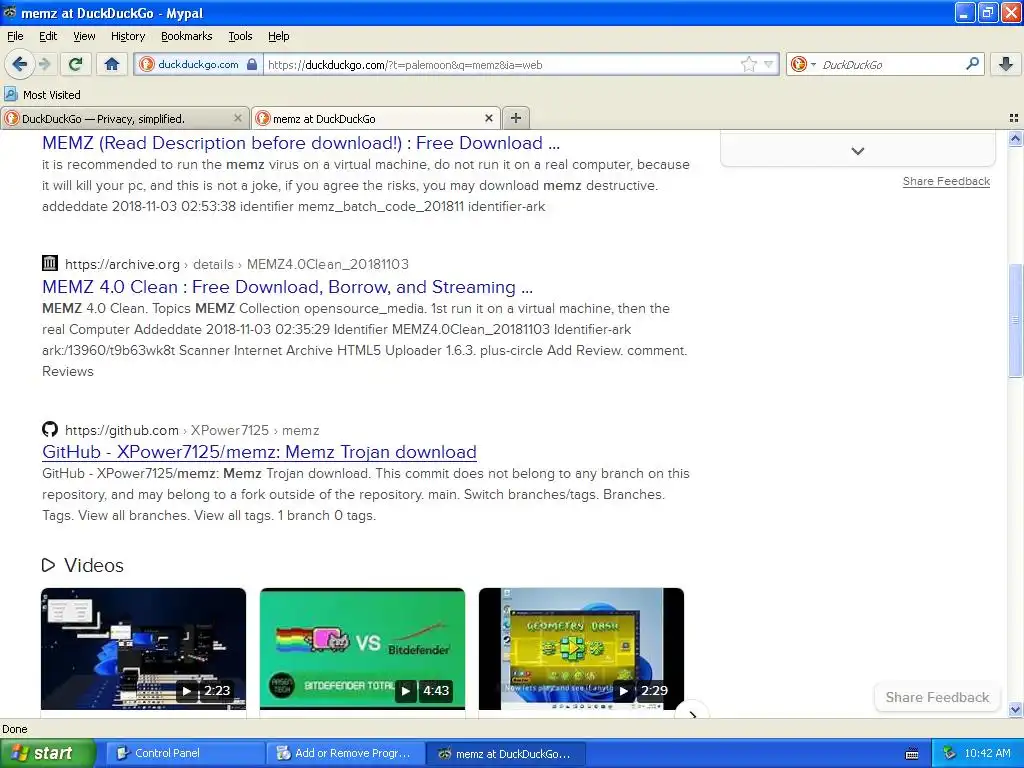Viewport: 1024px width, 768px height.
Task: Switch to DuckDuckGo — Privacy, simplified tab
Action: (124, 118)
